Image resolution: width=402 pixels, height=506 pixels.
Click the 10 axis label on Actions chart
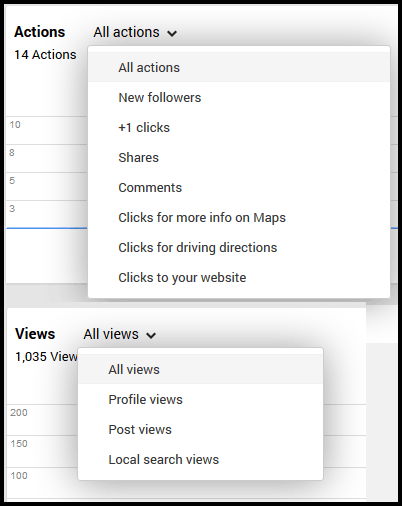click(x=15, y=125)
